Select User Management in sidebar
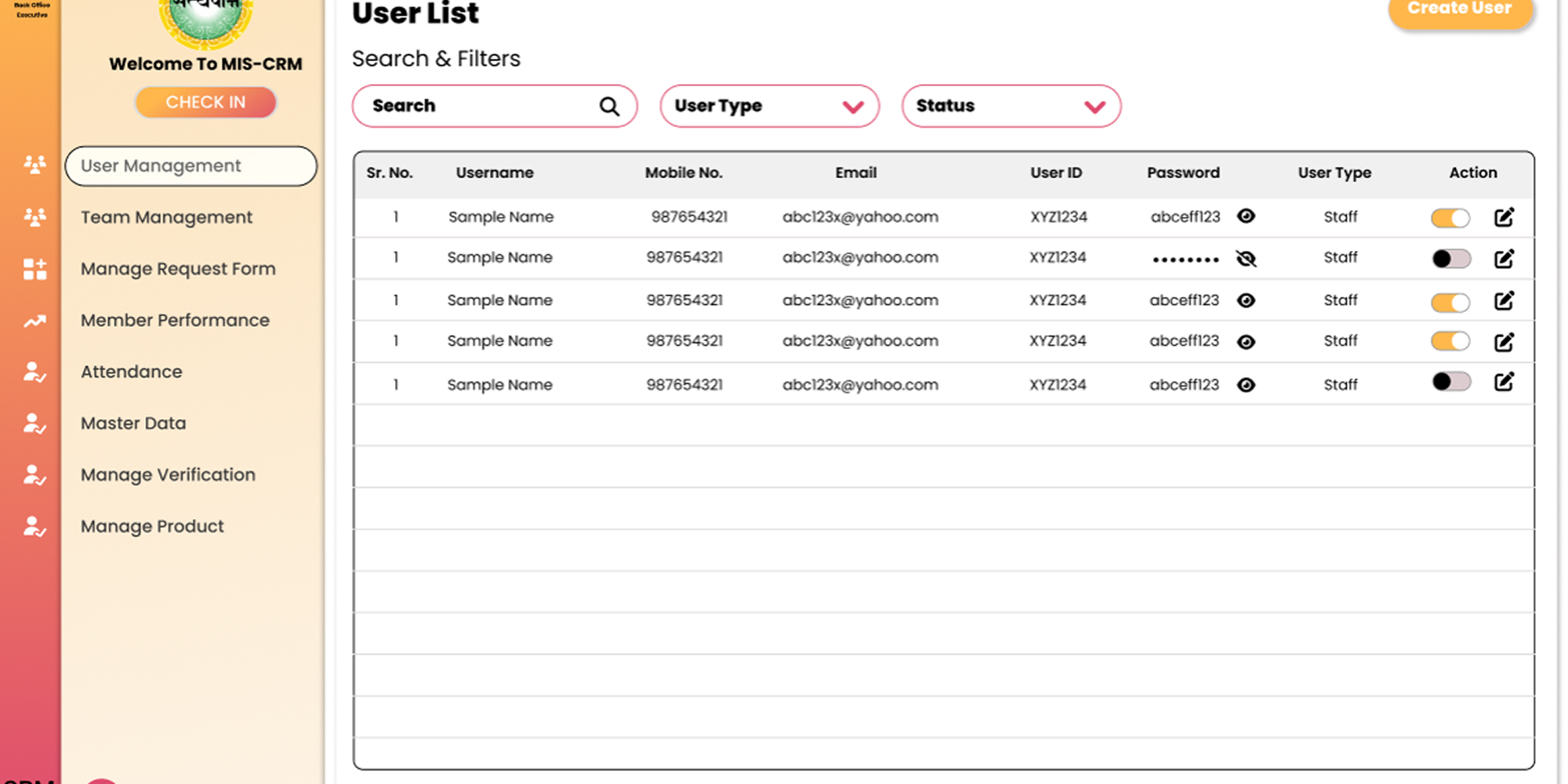This screenshot has height=784, width=1568. click(x=191, y=166)
